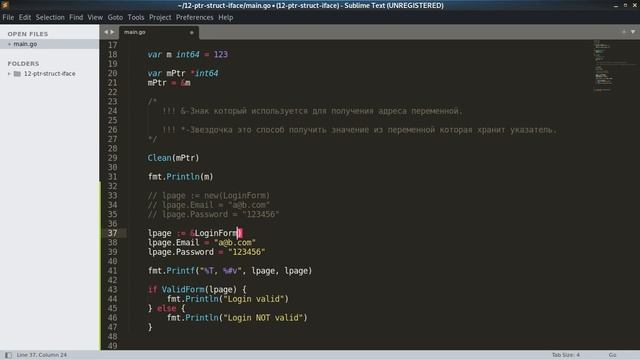Change the Tab Size: 4 setting

(566, 355)
